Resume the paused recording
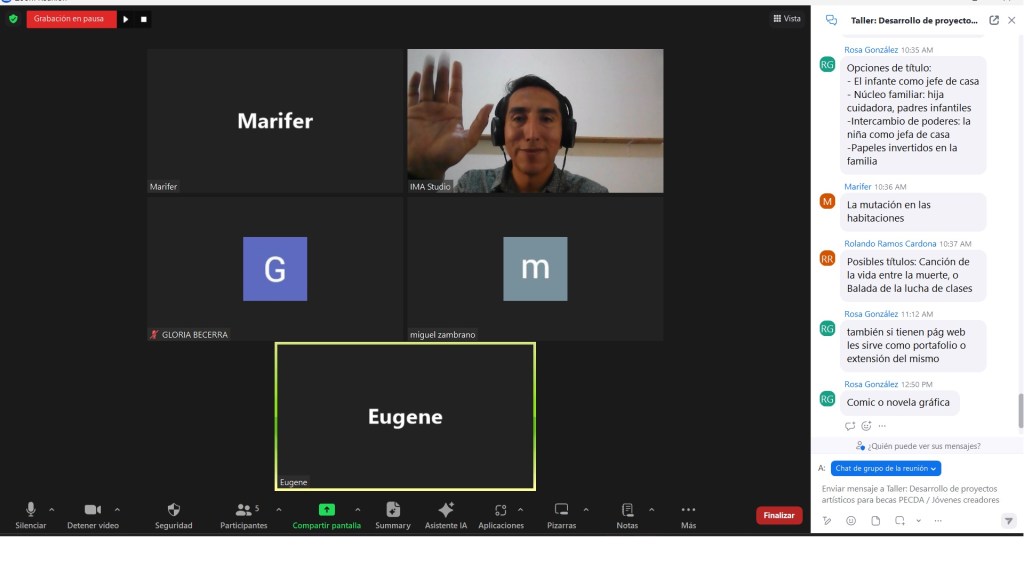Screen dimensions: 1024x573 (x=126, y=19)
